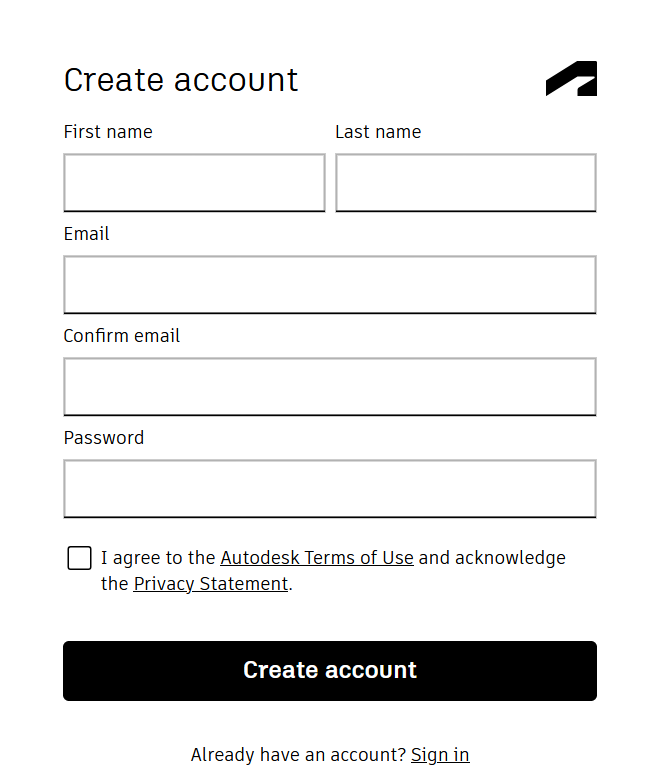
Task: Click the "Already have an account?" text
Action: pos(298,754)
